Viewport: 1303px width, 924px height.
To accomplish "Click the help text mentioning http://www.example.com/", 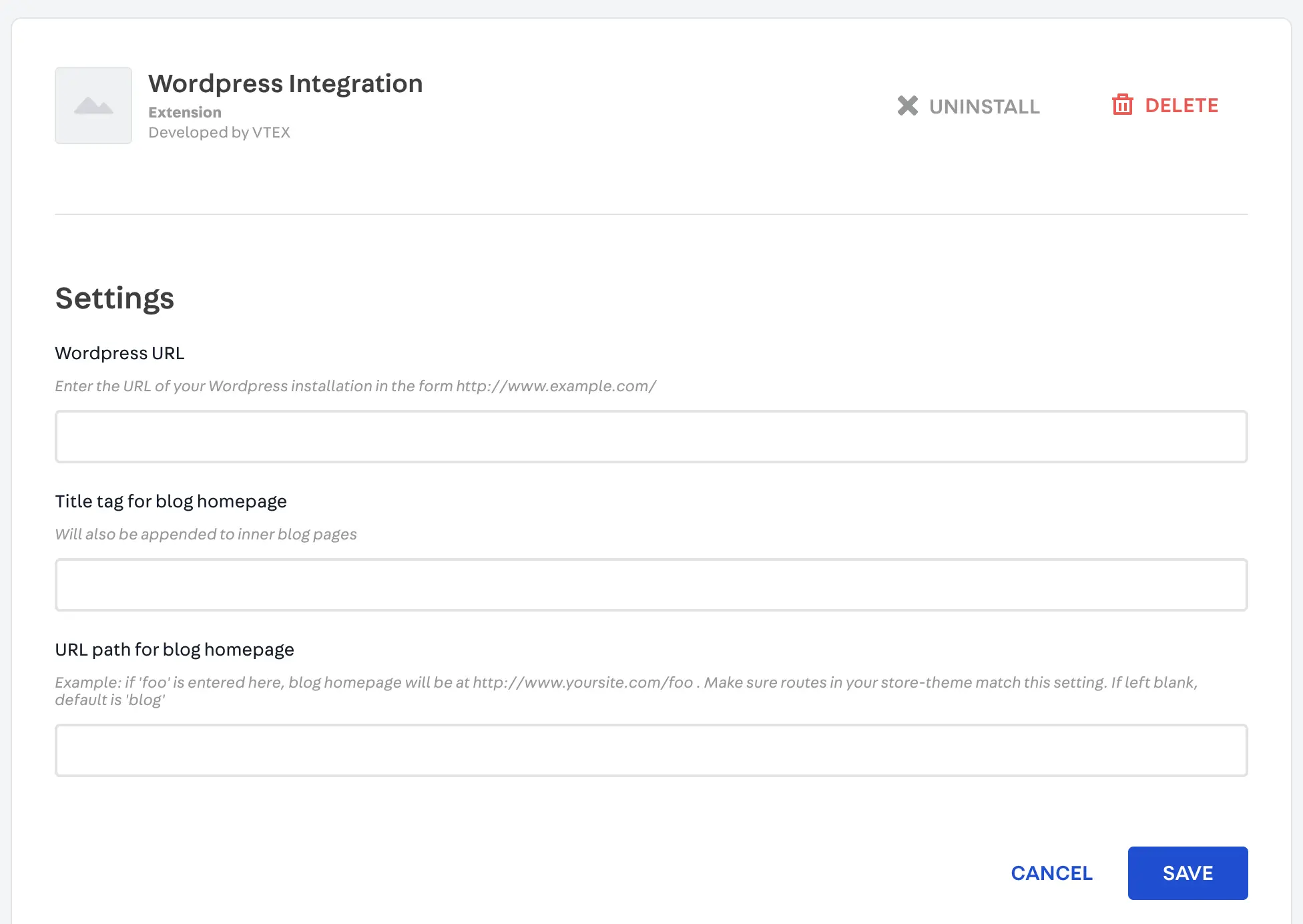I will [355, 386].
